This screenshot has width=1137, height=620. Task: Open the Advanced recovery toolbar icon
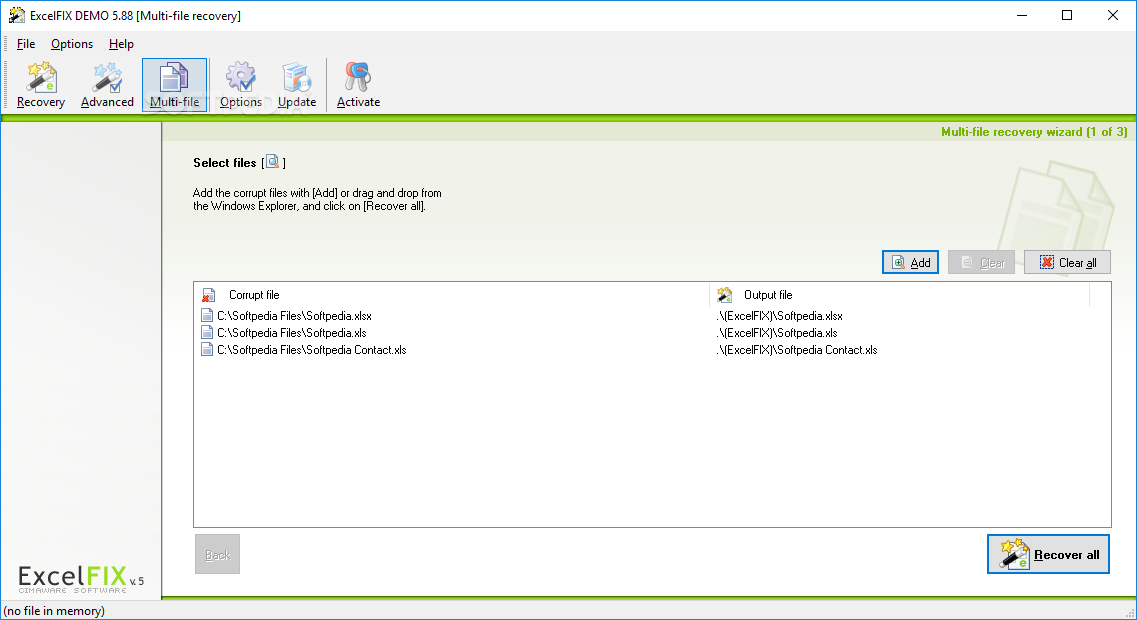107,86
